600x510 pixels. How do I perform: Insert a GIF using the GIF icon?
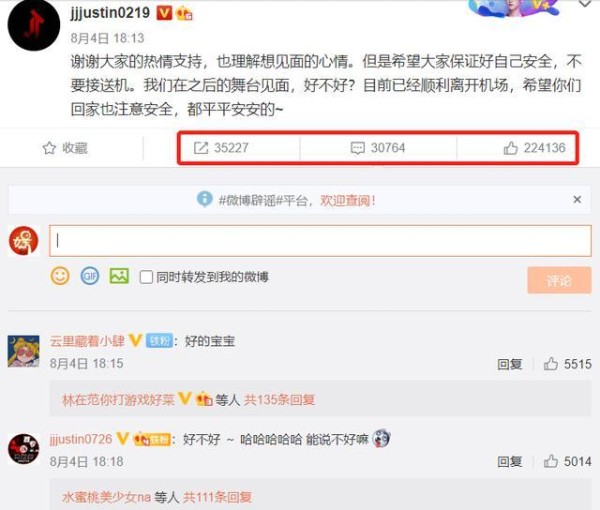[90, 276]
